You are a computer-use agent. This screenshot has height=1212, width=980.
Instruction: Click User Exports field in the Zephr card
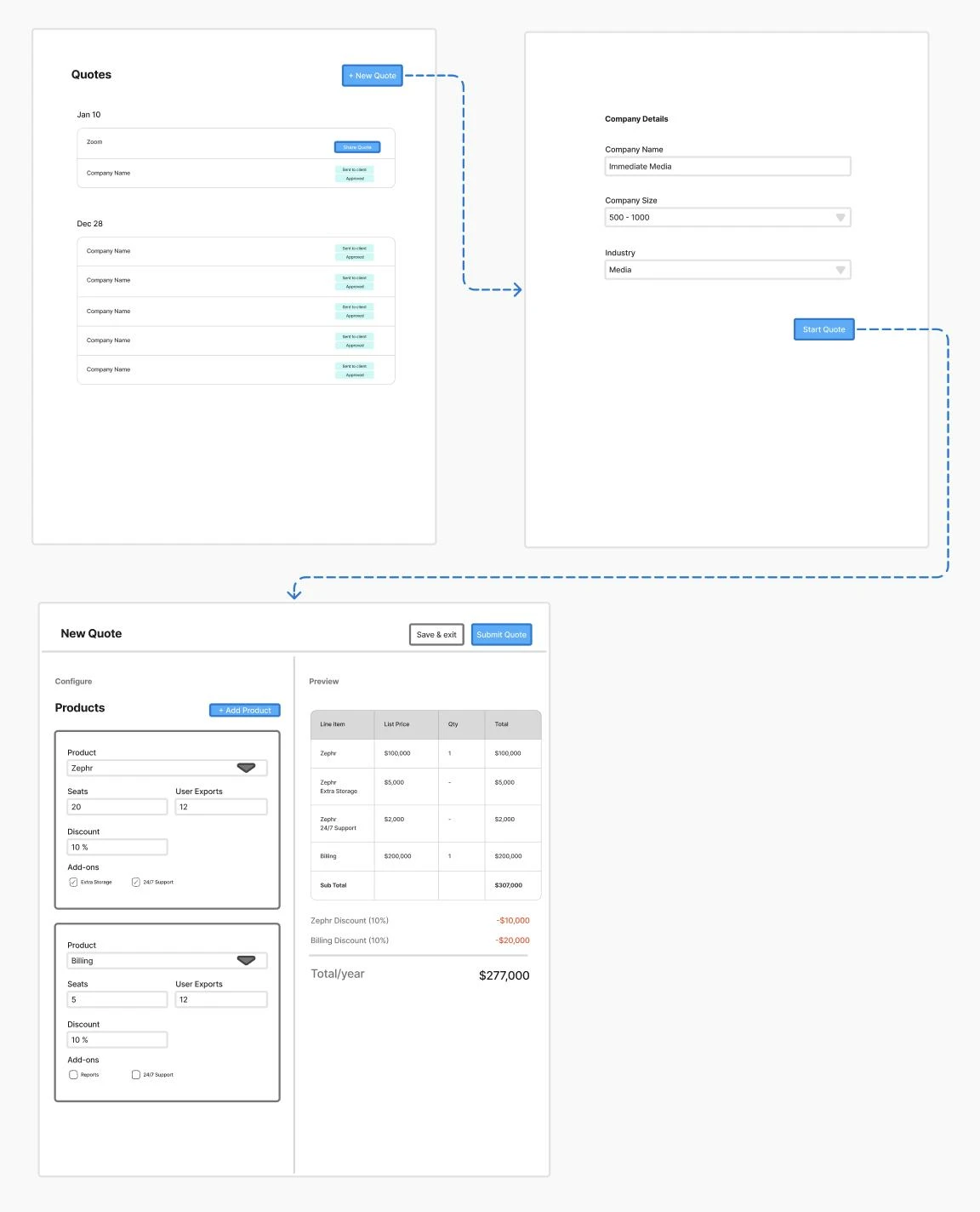click(x=221, y=807)
